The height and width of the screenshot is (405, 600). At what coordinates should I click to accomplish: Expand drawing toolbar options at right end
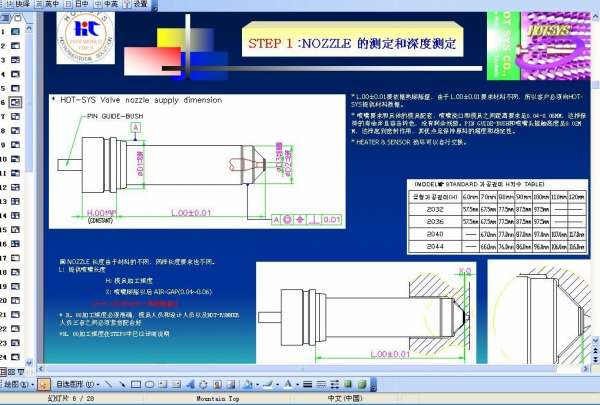[x=373, y=384]
